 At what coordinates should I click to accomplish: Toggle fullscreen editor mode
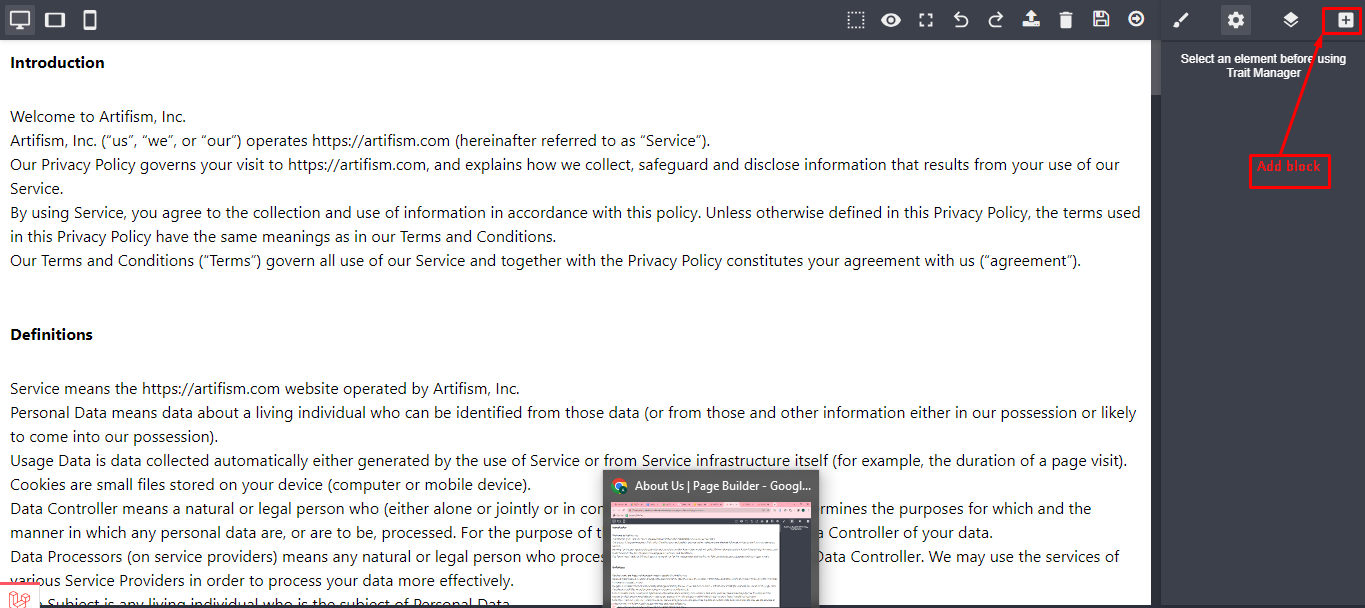[x=926, y=20]
